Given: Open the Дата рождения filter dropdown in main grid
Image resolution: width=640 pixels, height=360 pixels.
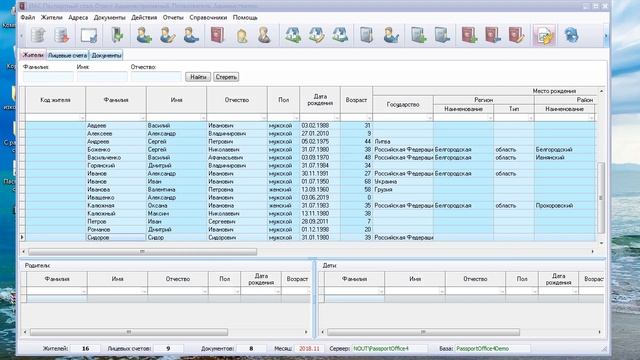Looking at the screenshot, I should click(x=336, y=118).
